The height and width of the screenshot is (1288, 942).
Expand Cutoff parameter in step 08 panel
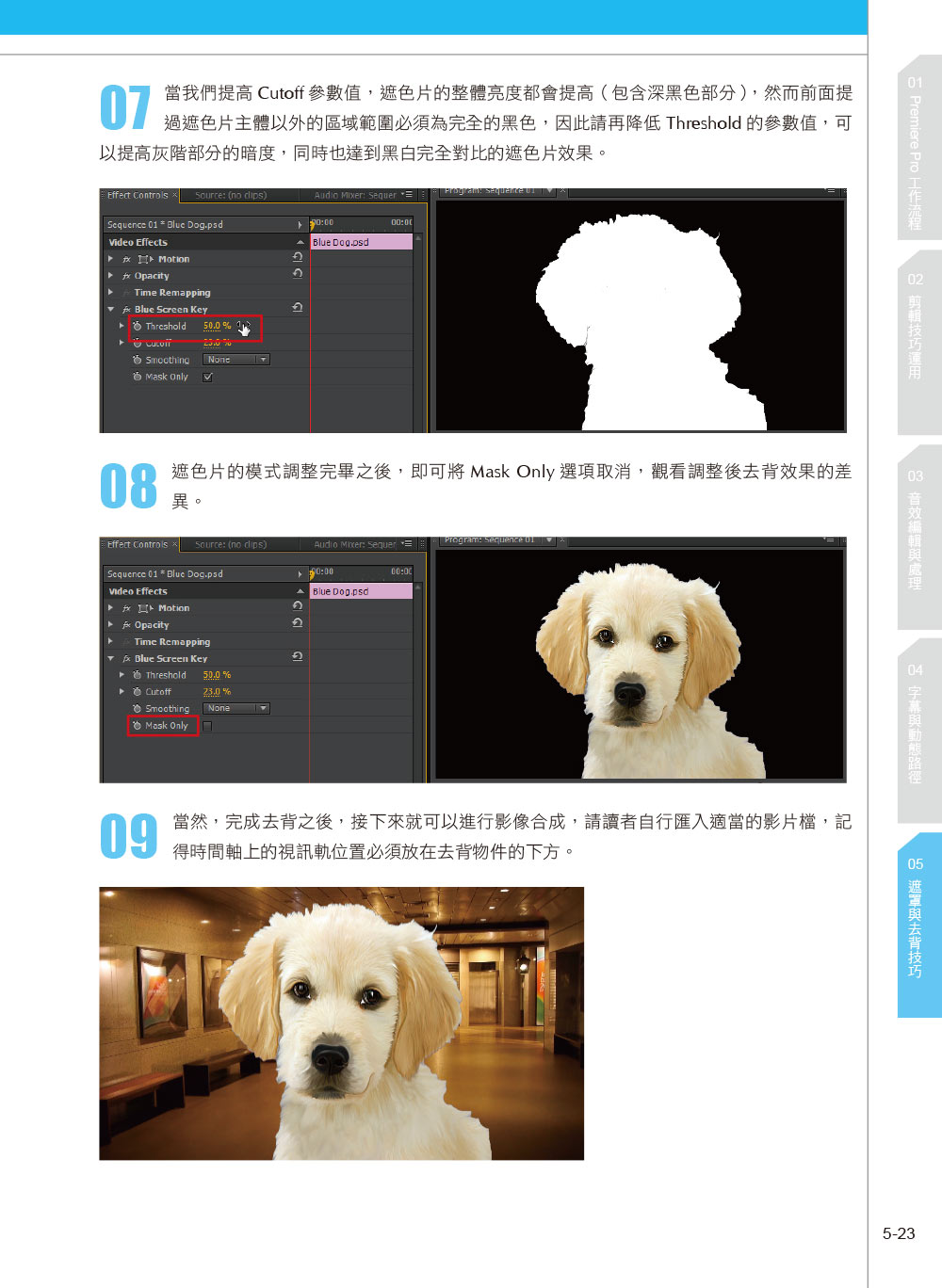pyautogui.click(x=122, y=692)
